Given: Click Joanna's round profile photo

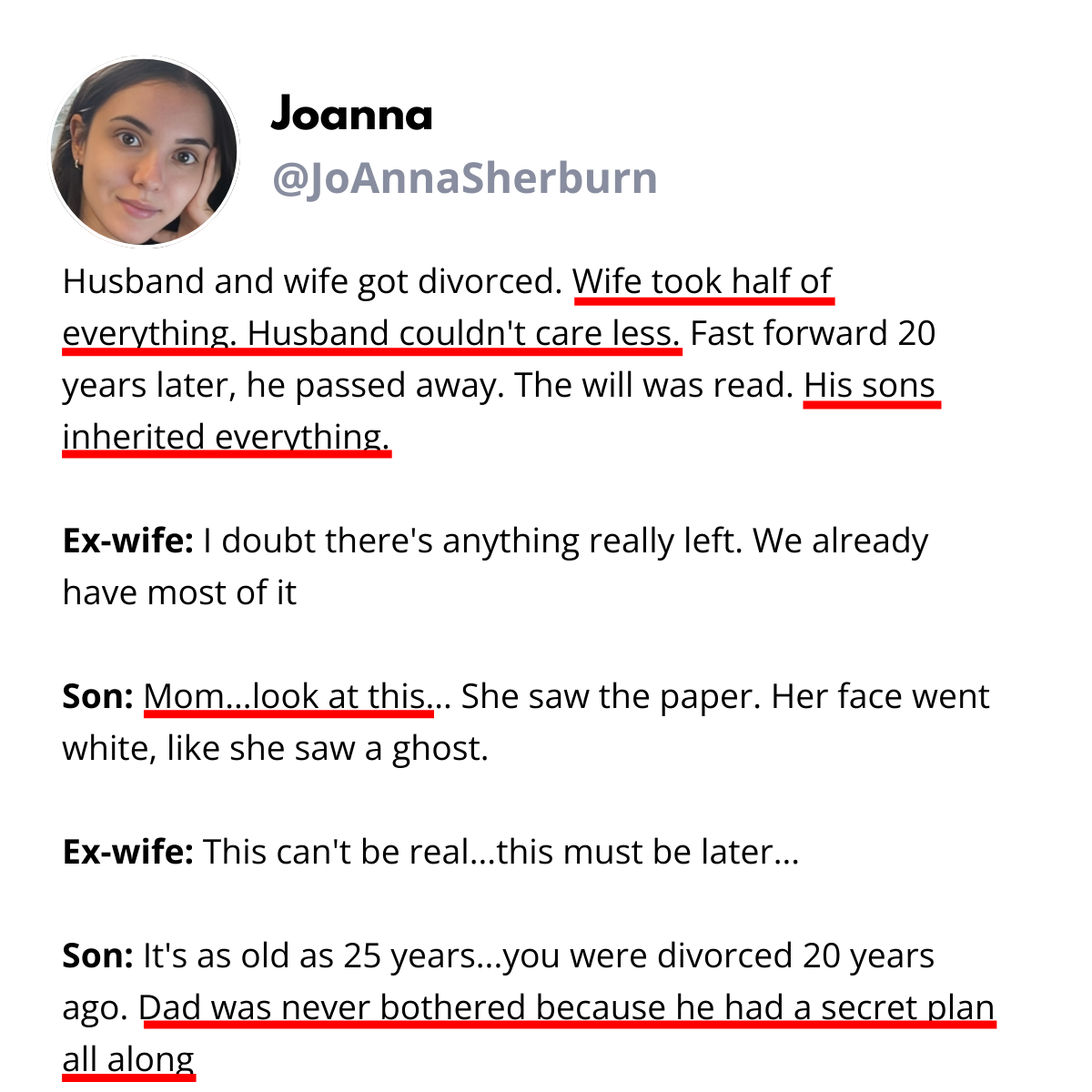Looking at the screenshot, I should [x=144, y=152].
